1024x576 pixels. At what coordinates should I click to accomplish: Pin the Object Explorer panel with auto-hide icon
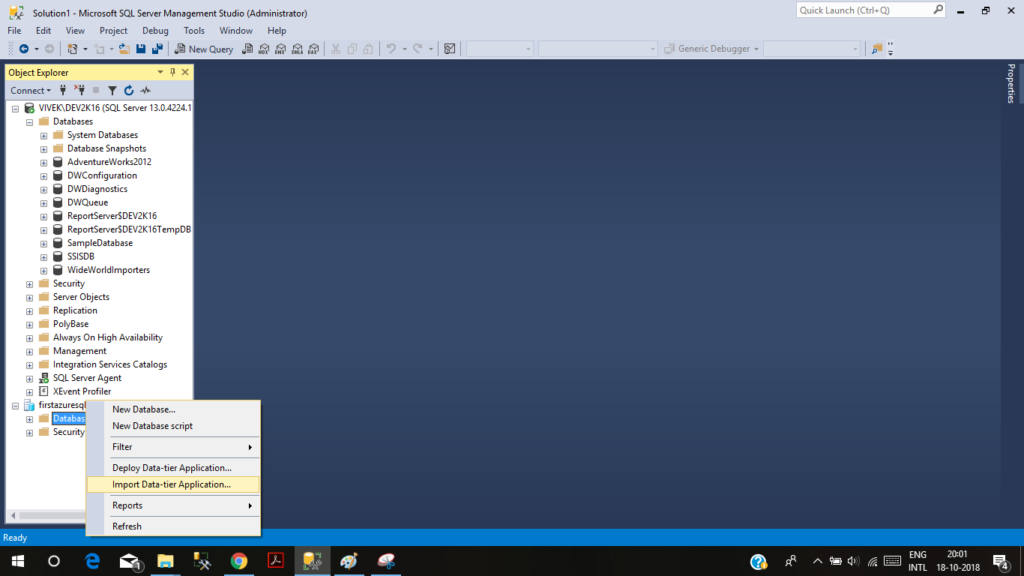[172, 73]
